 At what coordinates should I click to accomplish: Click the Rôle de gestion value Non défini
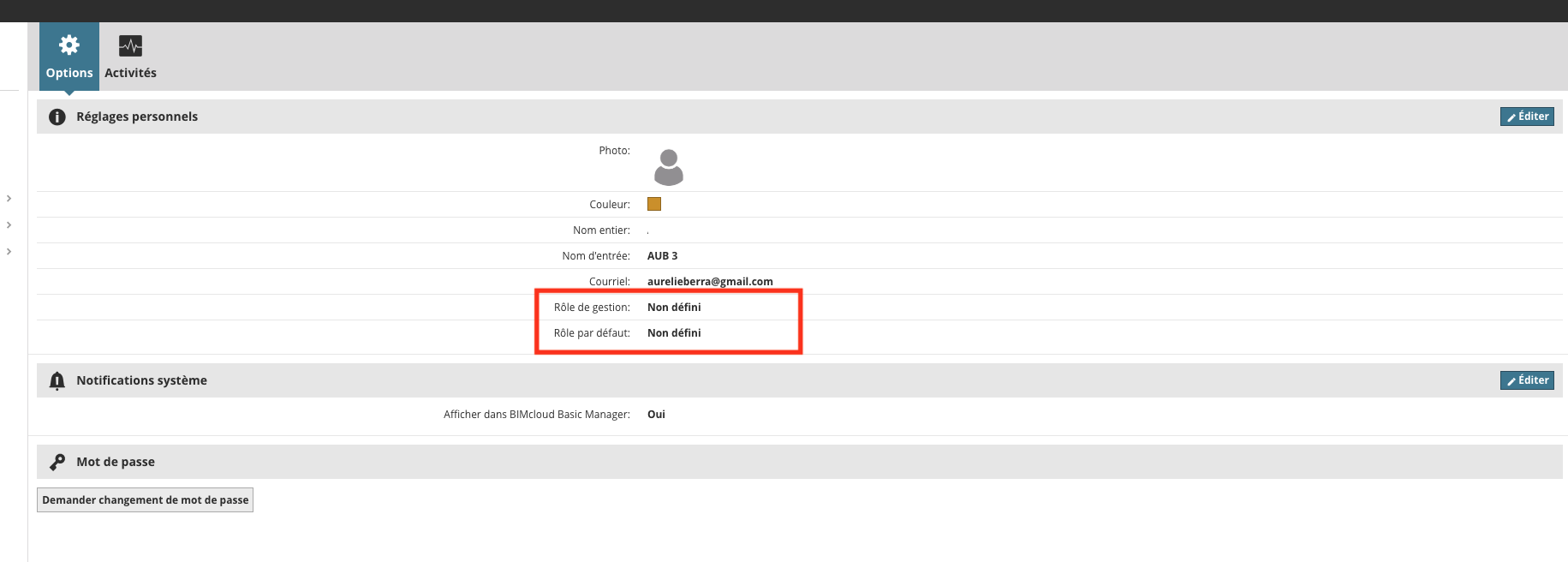(x=674, y=308)
